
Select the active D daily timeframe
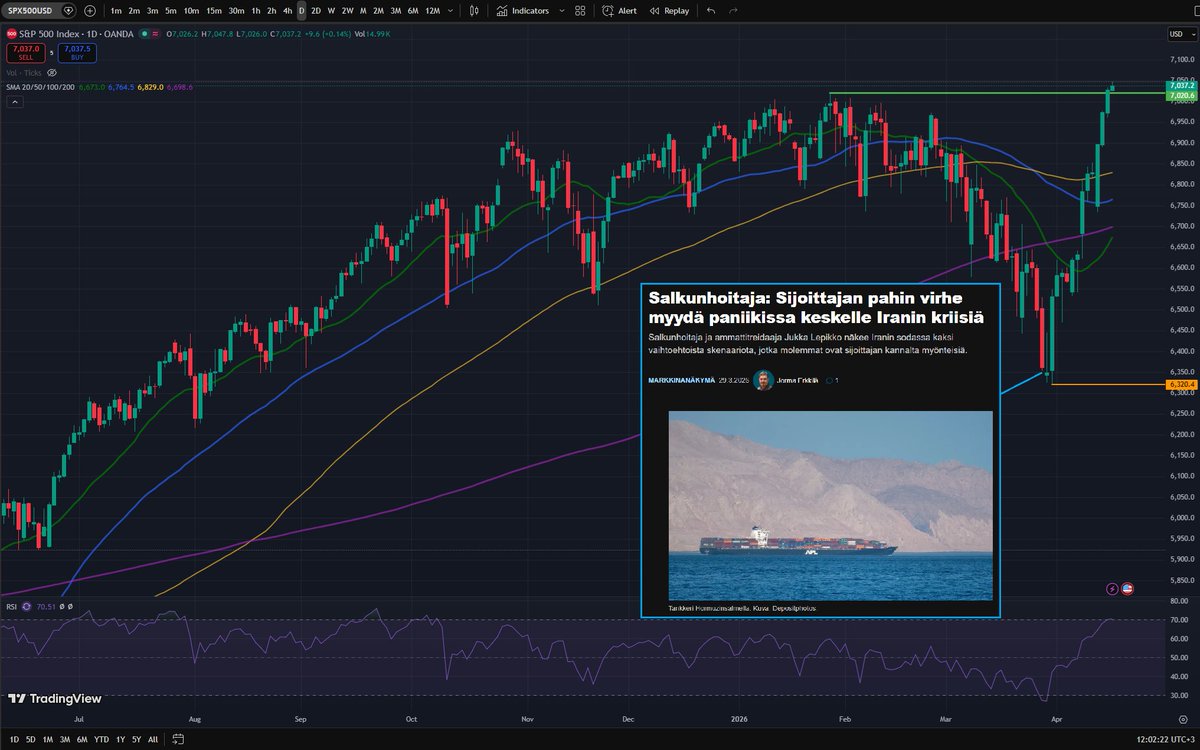(x=301, y=11)
